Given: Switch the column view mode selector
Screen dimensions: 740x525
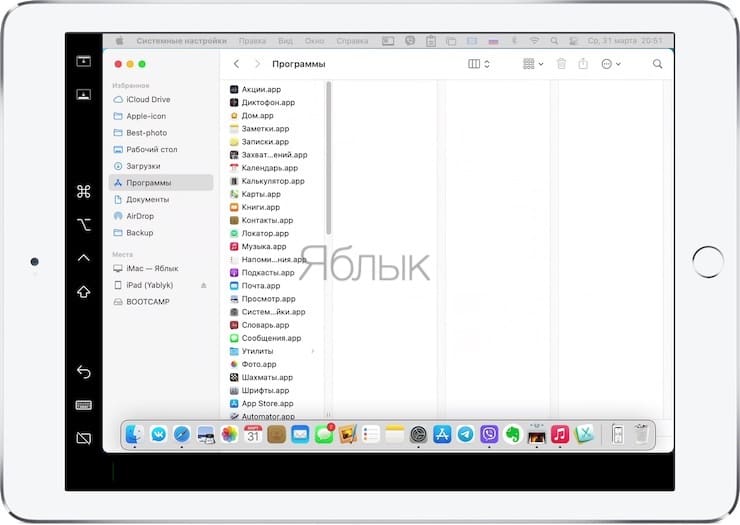Looking at the screenshot, I should (479, 64).
